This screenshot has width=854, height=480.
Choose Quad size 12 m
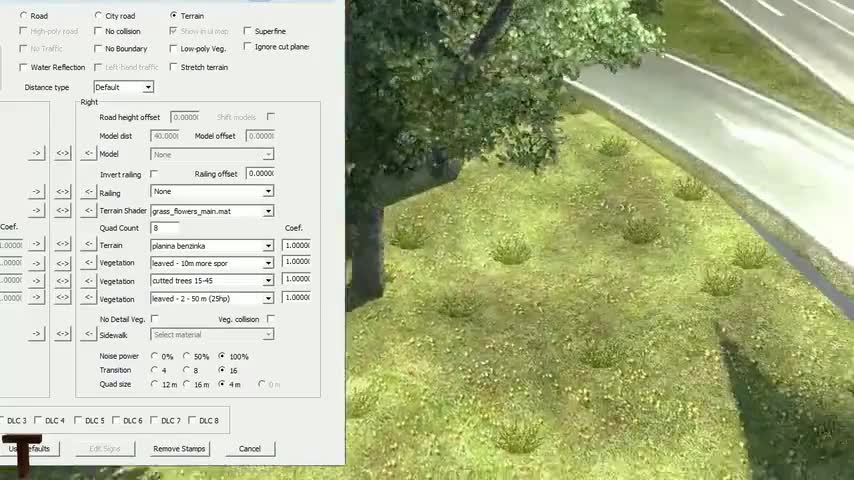(x=154, y=384)
